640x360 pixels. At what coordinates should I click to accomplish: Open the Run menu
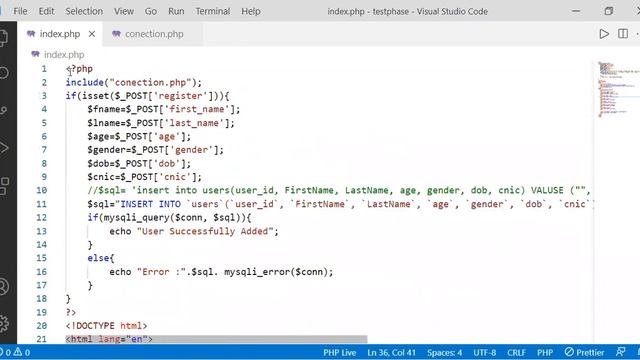pyautogui.click(x=176, y=11)
